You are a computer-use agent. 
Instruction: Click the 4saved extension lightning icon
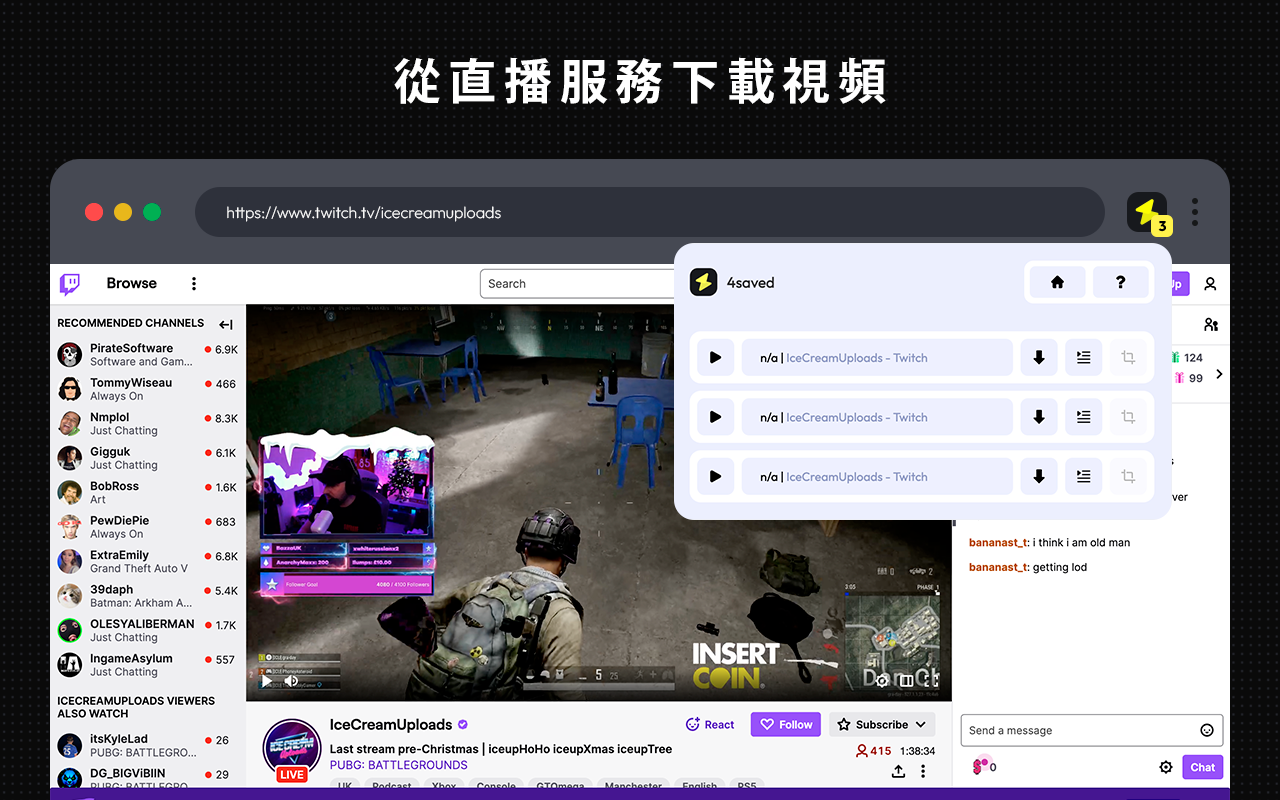coord(1147,212)
